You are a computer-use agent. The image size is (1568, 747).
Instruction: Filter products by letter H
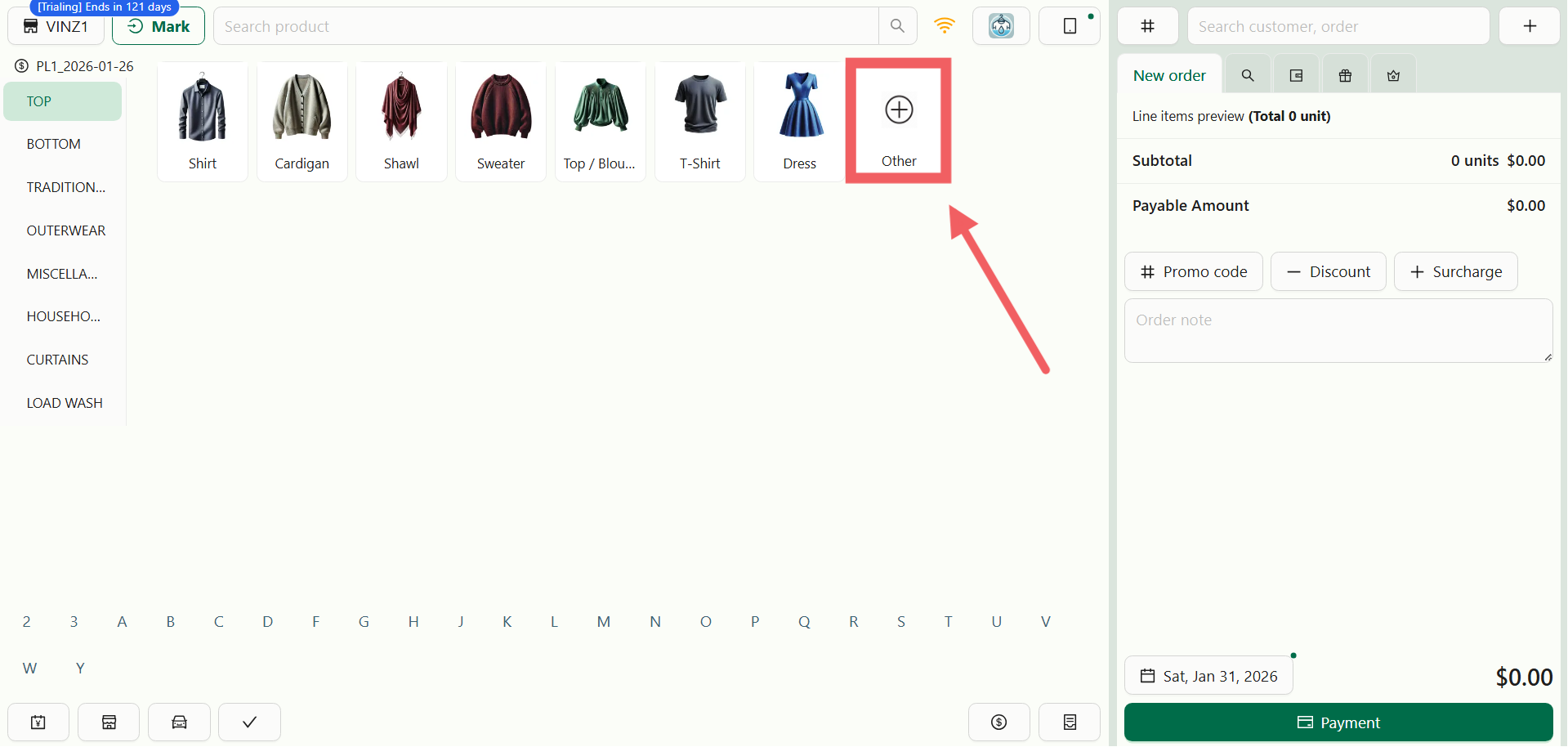click(x=413, y=622)
